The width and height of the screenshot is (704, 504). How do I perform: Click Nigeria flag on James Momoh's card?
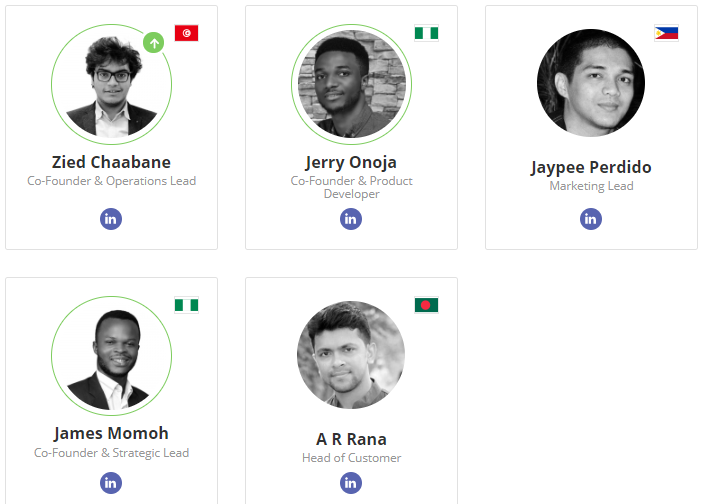pos(186,305)
